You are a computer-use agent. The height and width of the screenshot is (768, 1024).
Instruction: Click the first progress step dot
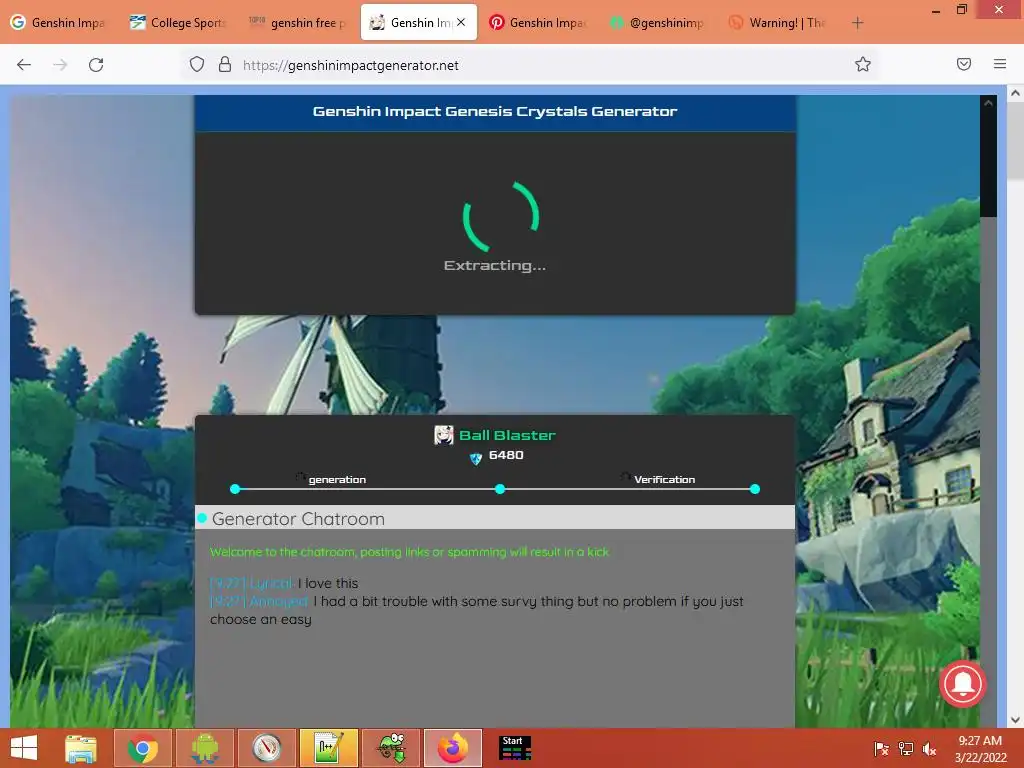tap(235, 489)
